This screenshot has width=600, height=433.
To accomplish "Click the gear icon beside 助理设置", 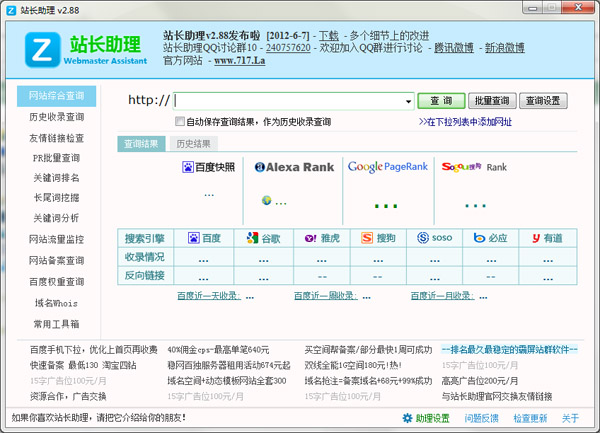I will pyautogui.click(x=408, y=418).
